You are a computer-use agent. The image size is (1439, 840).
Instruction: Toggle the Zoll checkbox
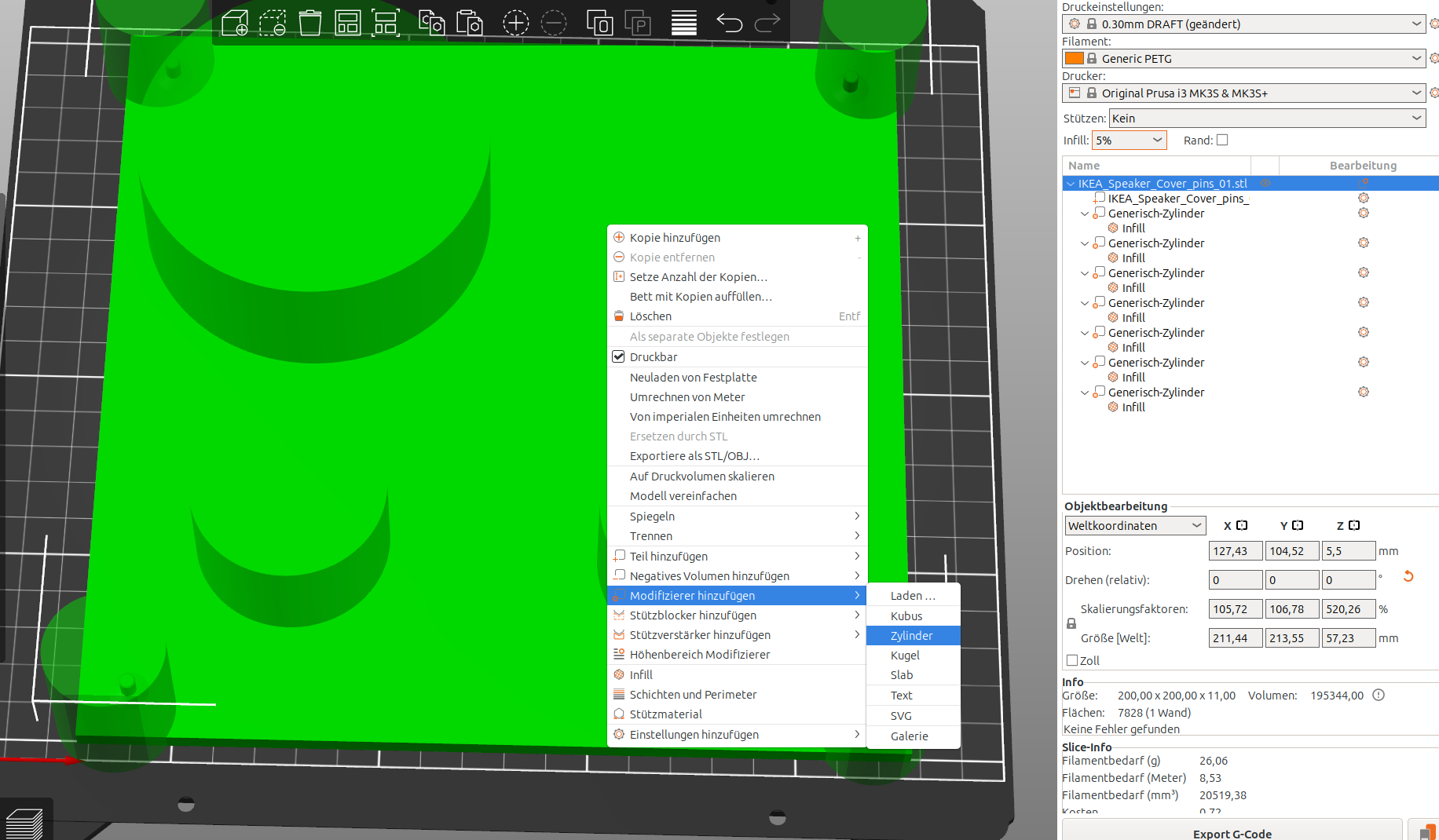click(x=1072, y=660)
